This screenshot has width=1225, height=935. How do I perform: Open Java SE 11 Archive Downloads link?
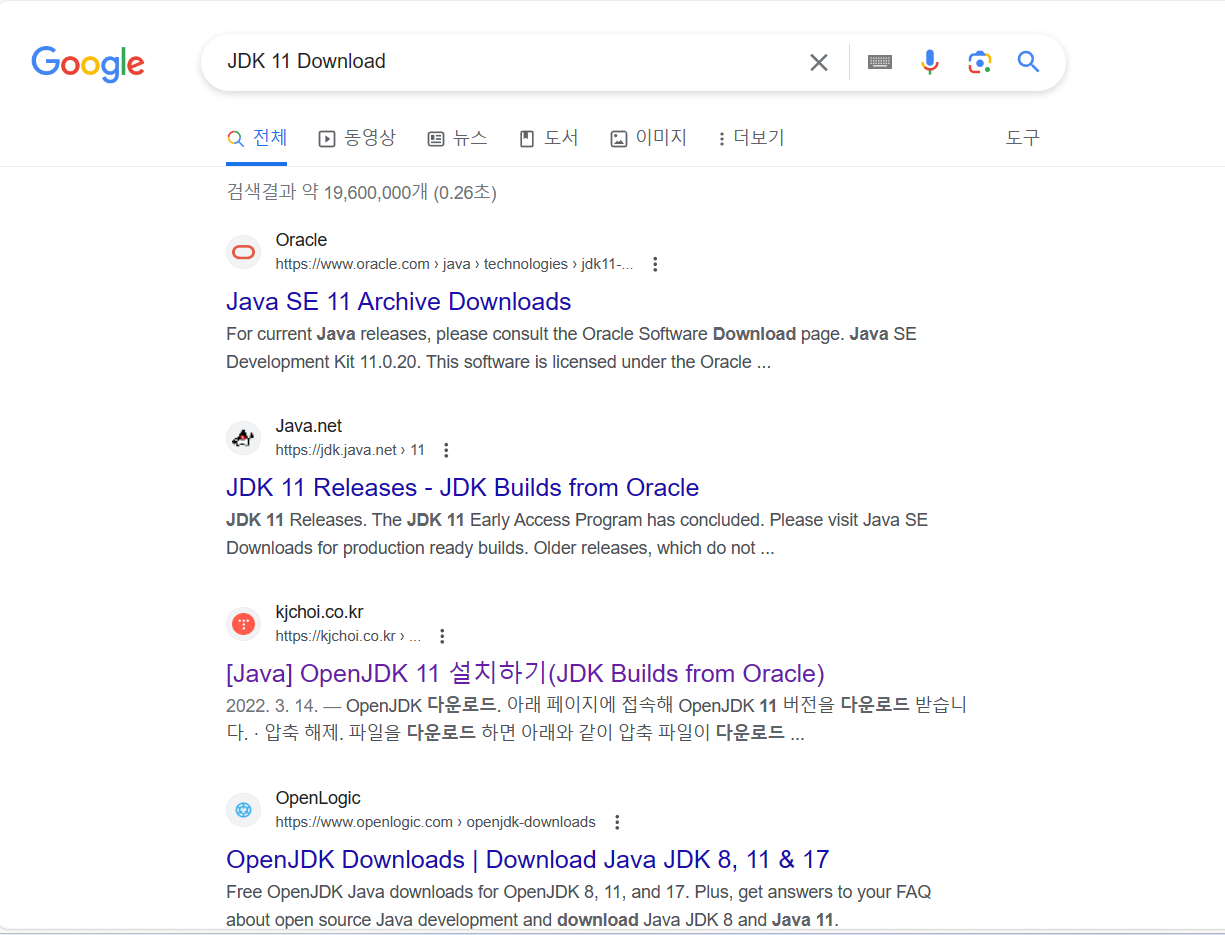[399, 301]
